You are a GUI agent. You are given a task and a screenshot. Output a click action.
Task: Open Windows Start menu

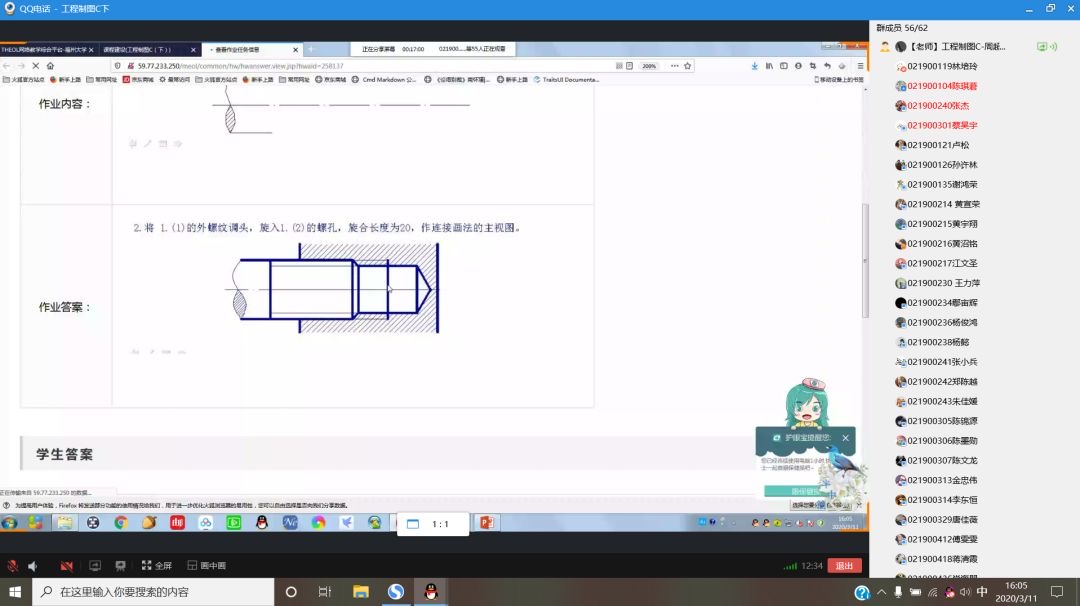click(x=16, y=591)
